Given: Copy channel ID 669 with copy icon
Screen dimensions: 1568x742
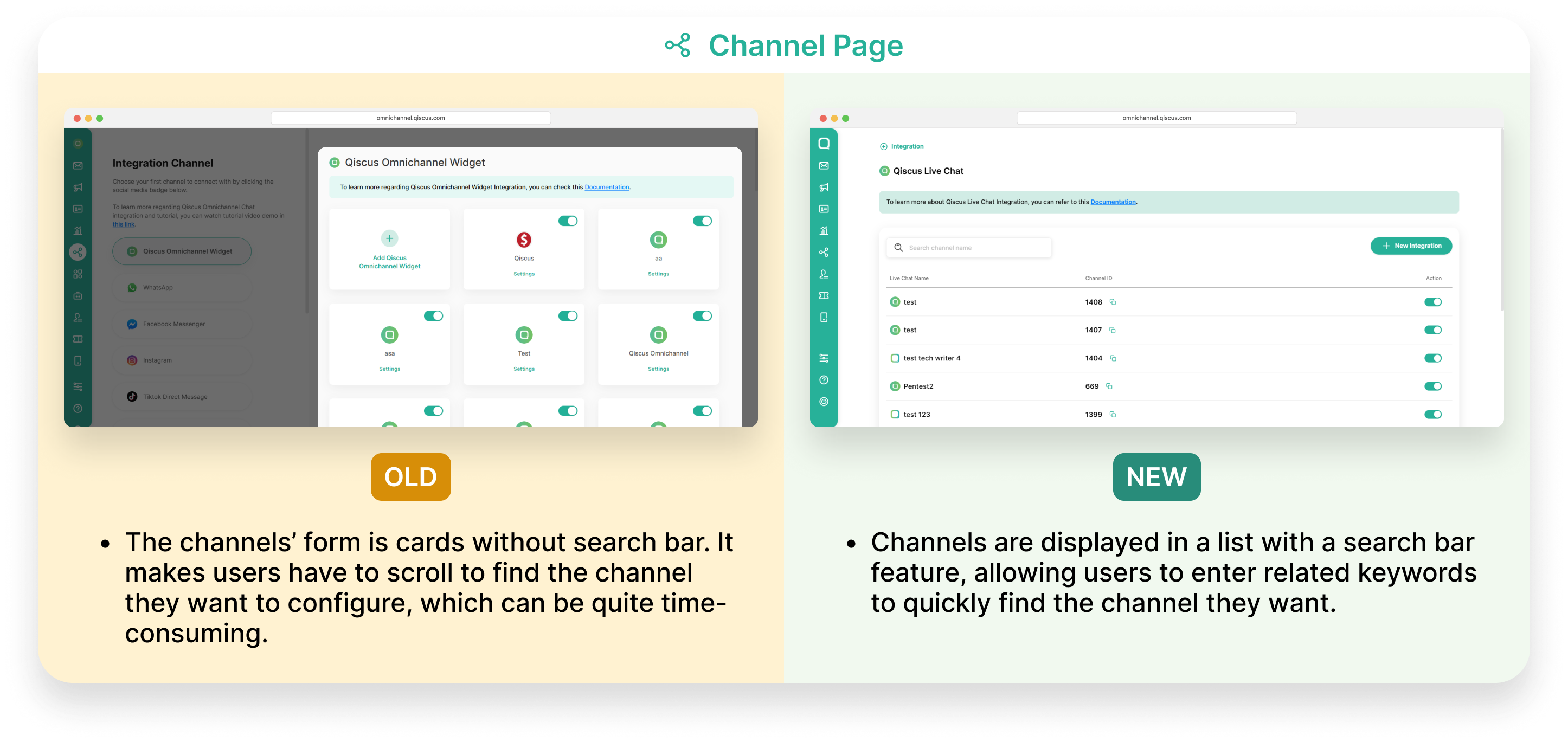Looking at the screenshot, I should click(1109, 386).
